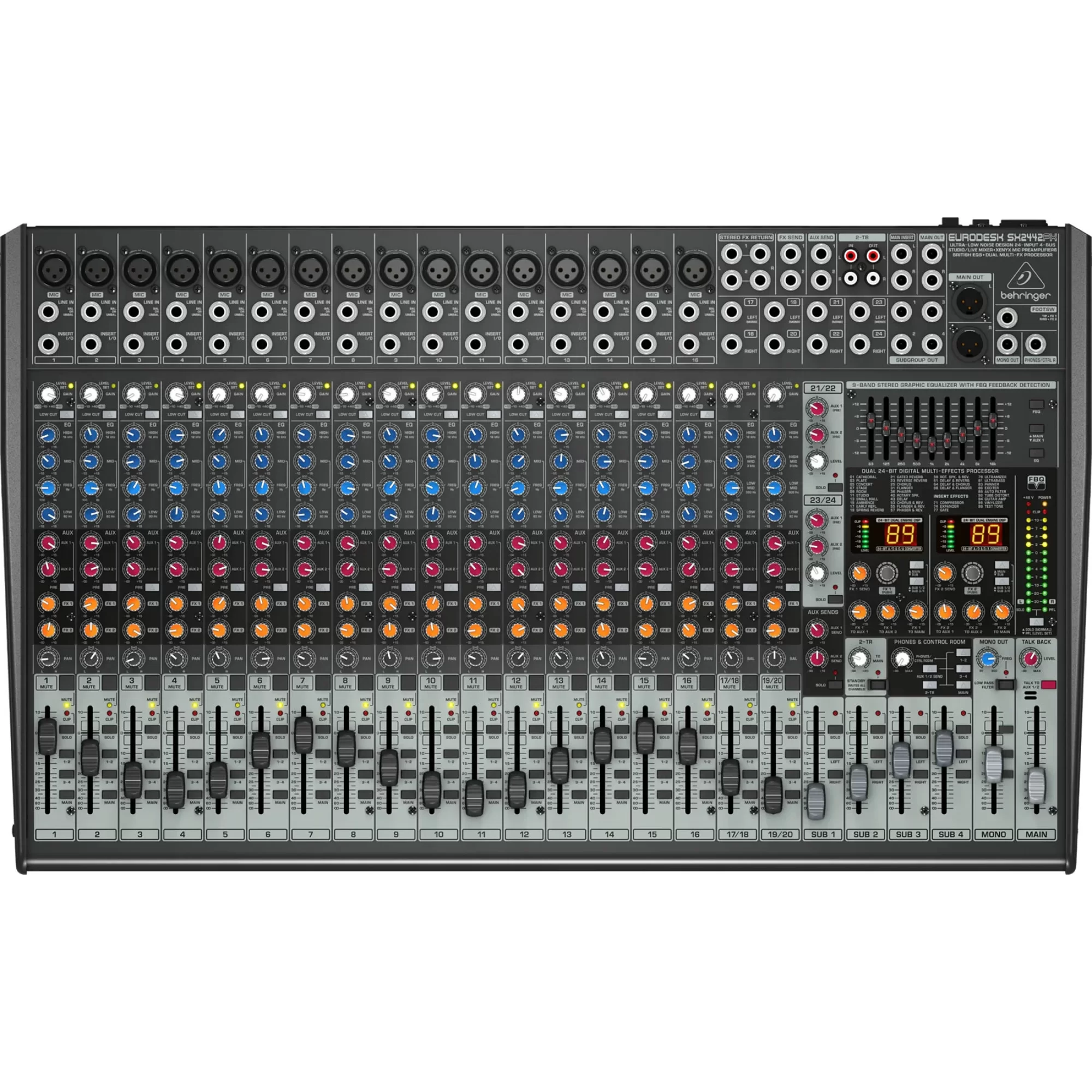The image size is (1092, 1092).
Task: Click the channel 3 INSERT I/O jack
Action: tap(133, 343)
